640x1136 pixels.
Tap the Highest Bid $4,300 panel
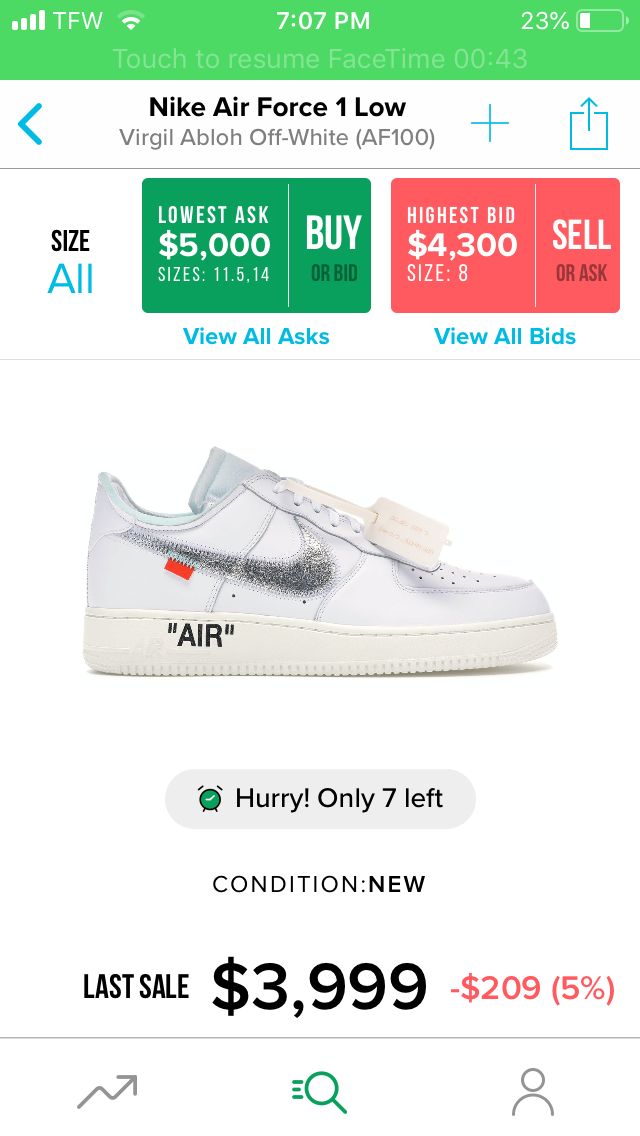point(462,246)
